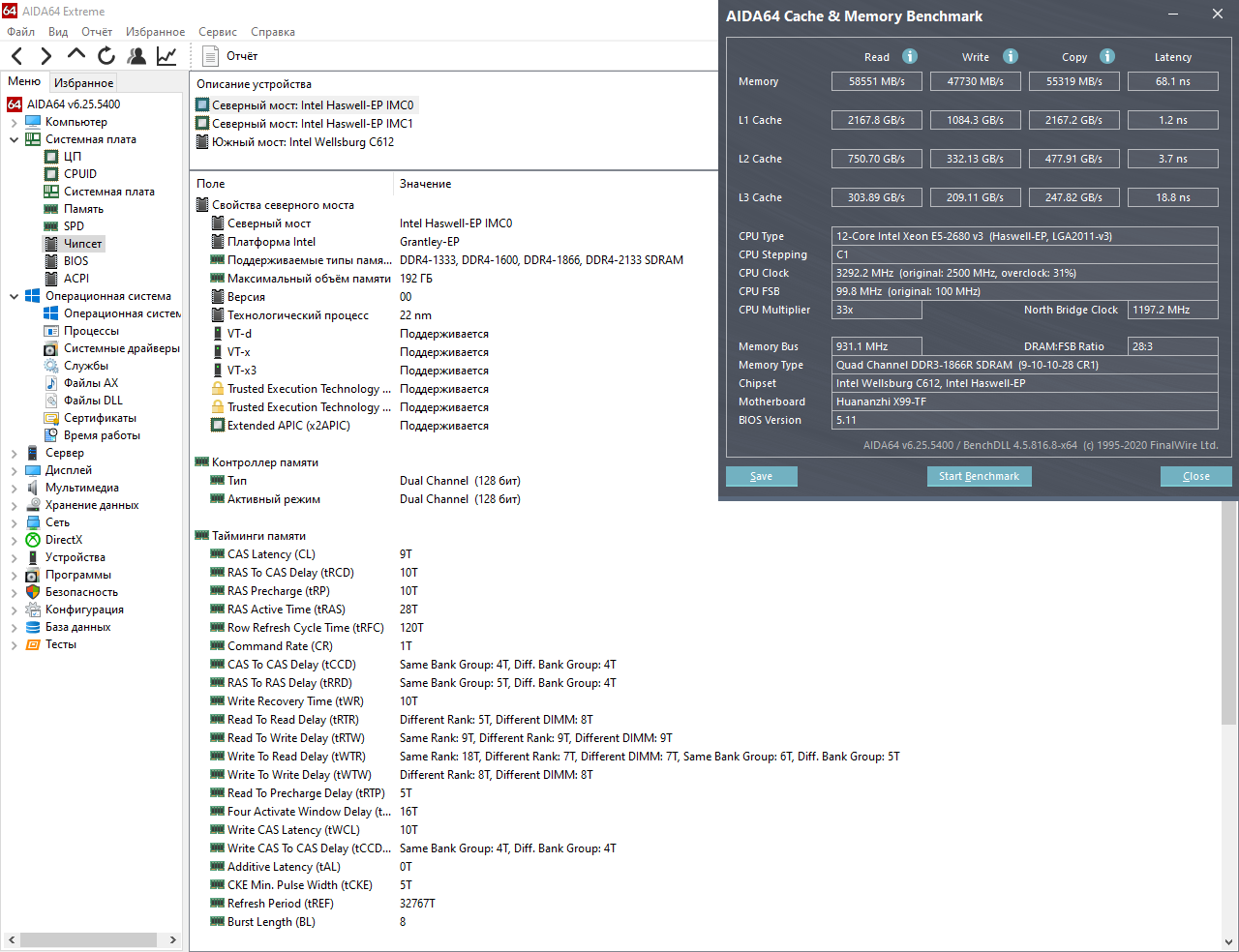Select the Тесты tree item
This screenshot has height=952, width=1239.
coord(51,644)
